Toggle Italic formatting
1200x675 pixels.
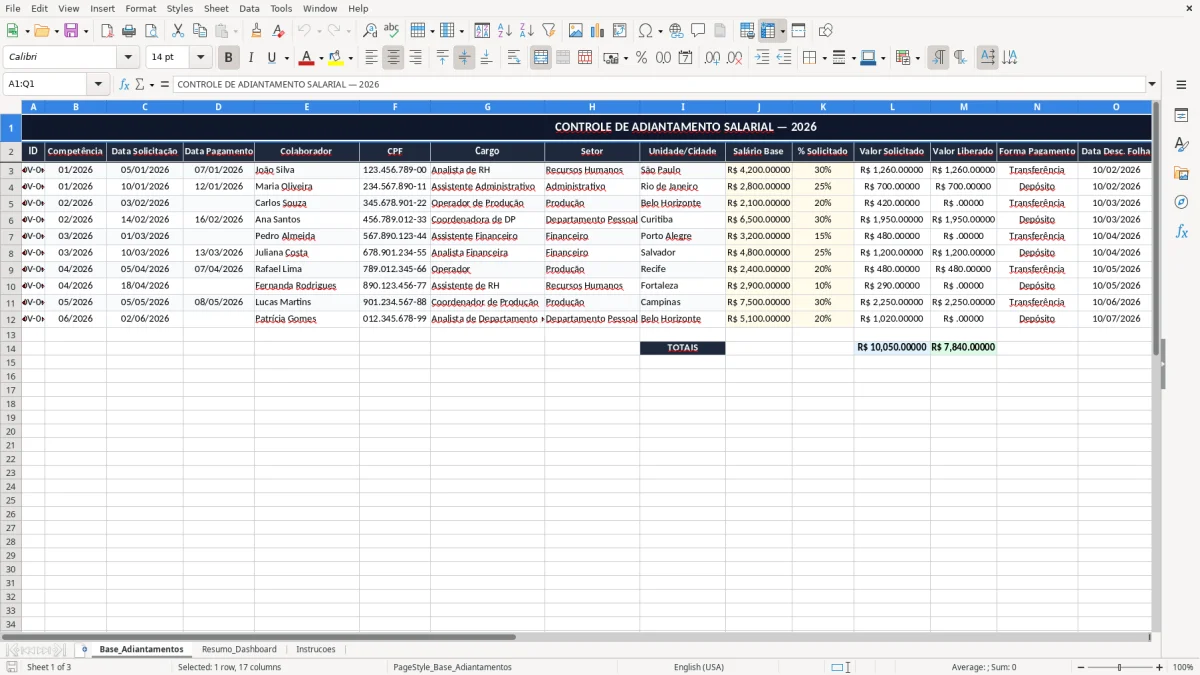point(251,58)
